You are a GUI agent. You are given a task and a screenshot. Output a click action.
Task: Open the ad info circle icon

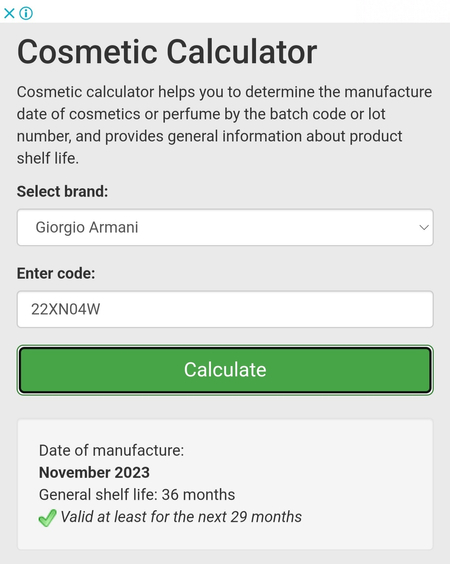pyautogui.click(x=26, y=14)
